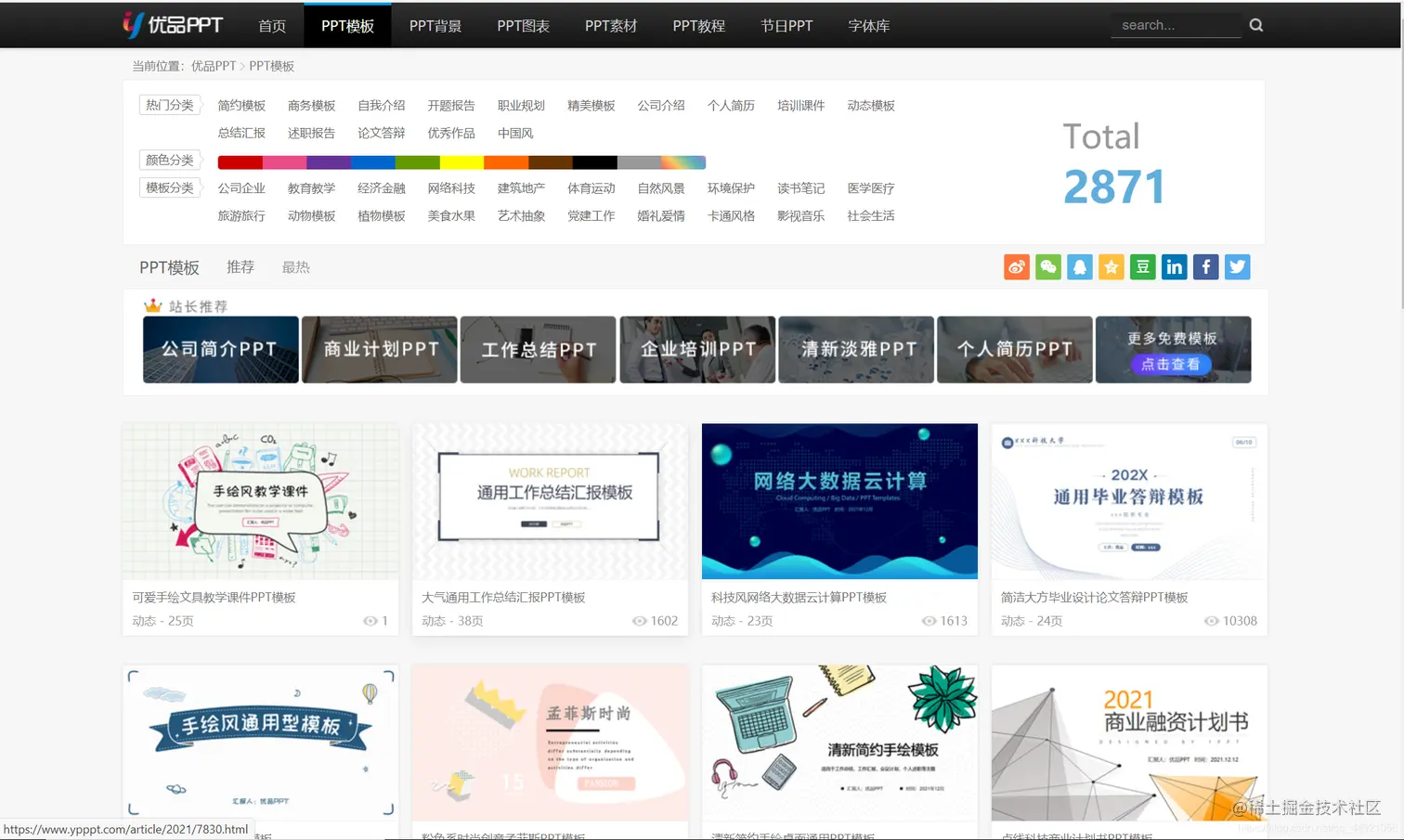Open the 商务模板 category link

pos(311,105)
